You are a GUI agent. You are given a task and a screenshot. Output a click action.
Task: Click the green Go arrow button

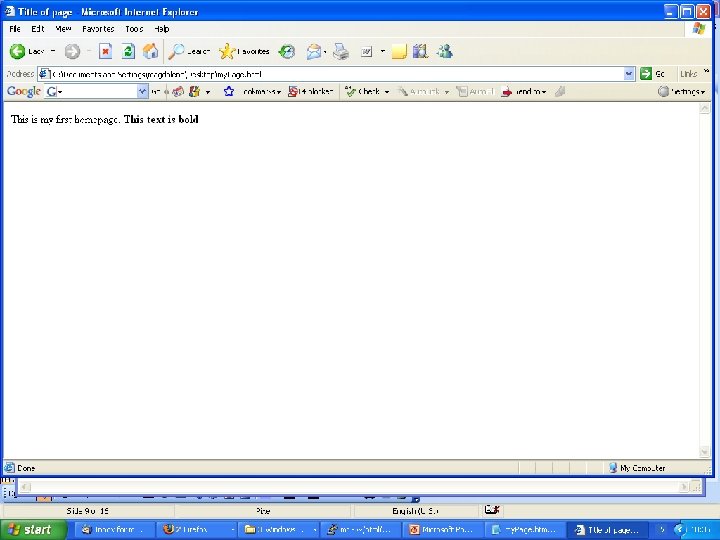(646, 73)
